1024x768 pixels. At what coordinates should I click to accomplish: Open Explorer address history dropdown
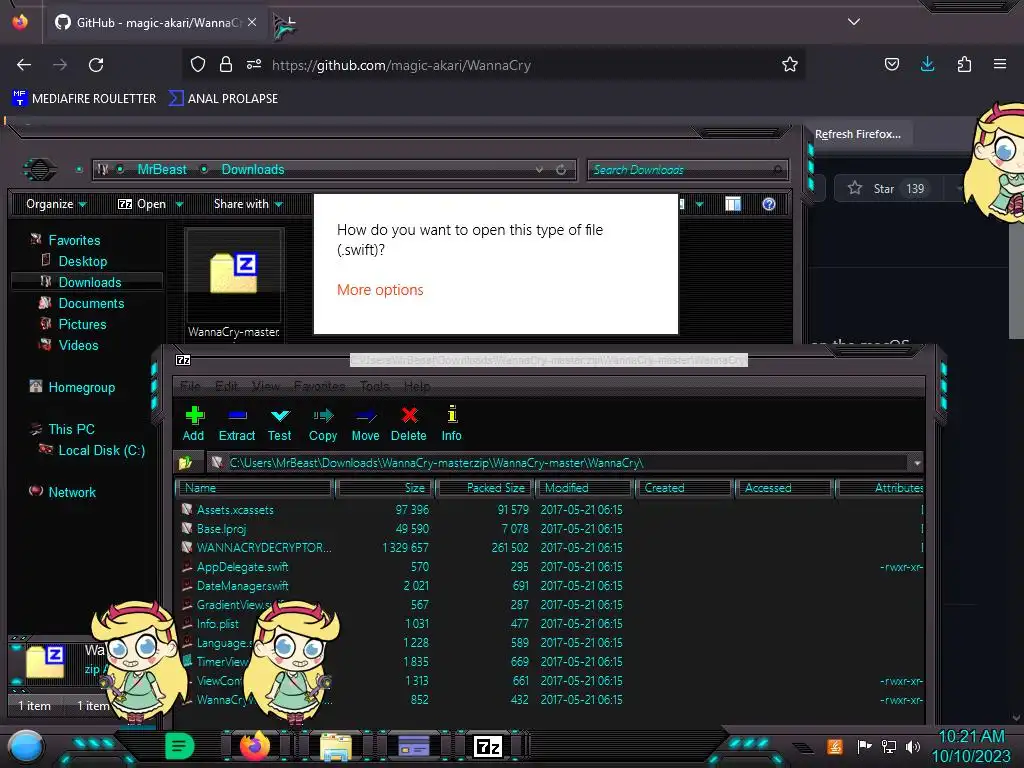click(539, 170)
